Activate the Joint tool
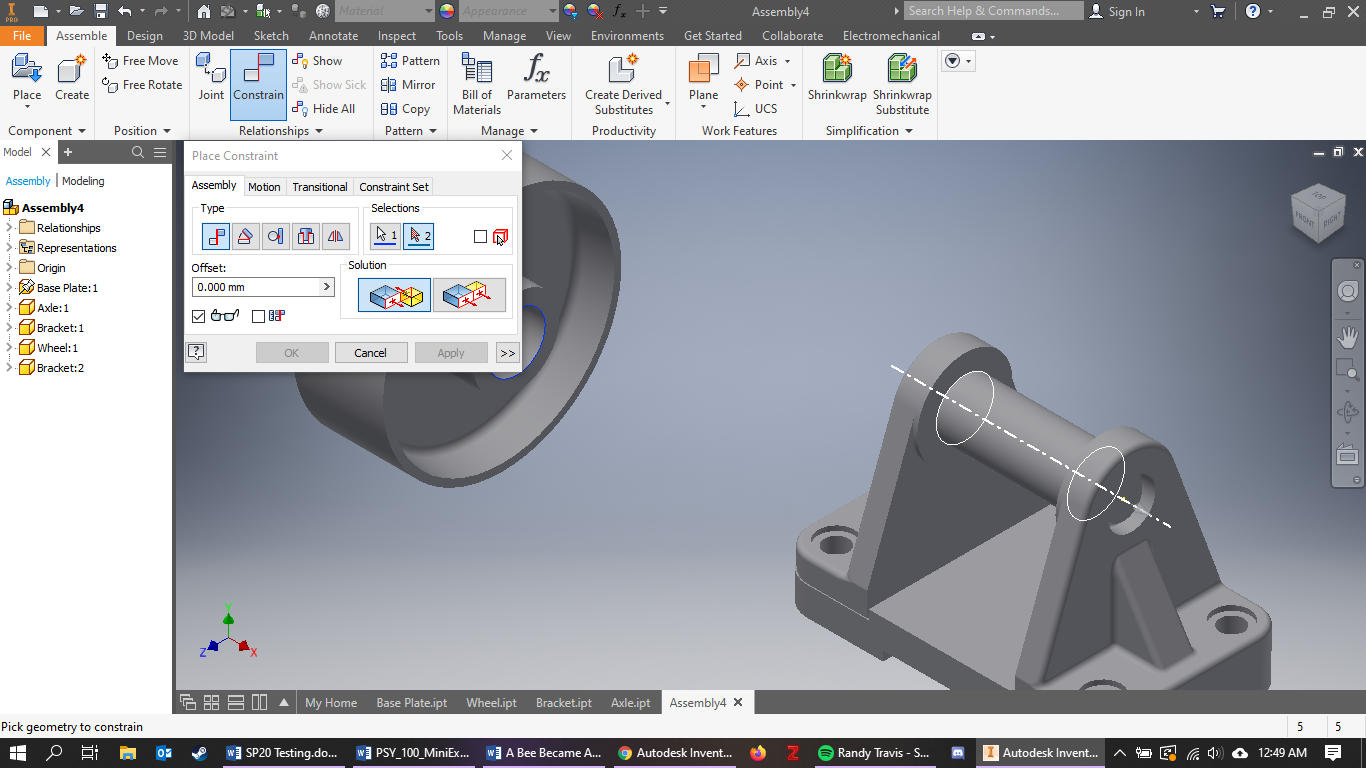 211,79
